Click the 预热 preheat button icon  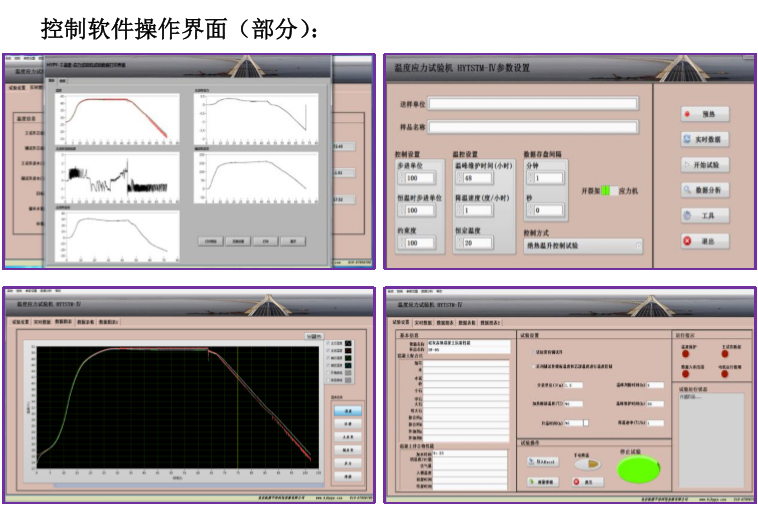(688, 114)
